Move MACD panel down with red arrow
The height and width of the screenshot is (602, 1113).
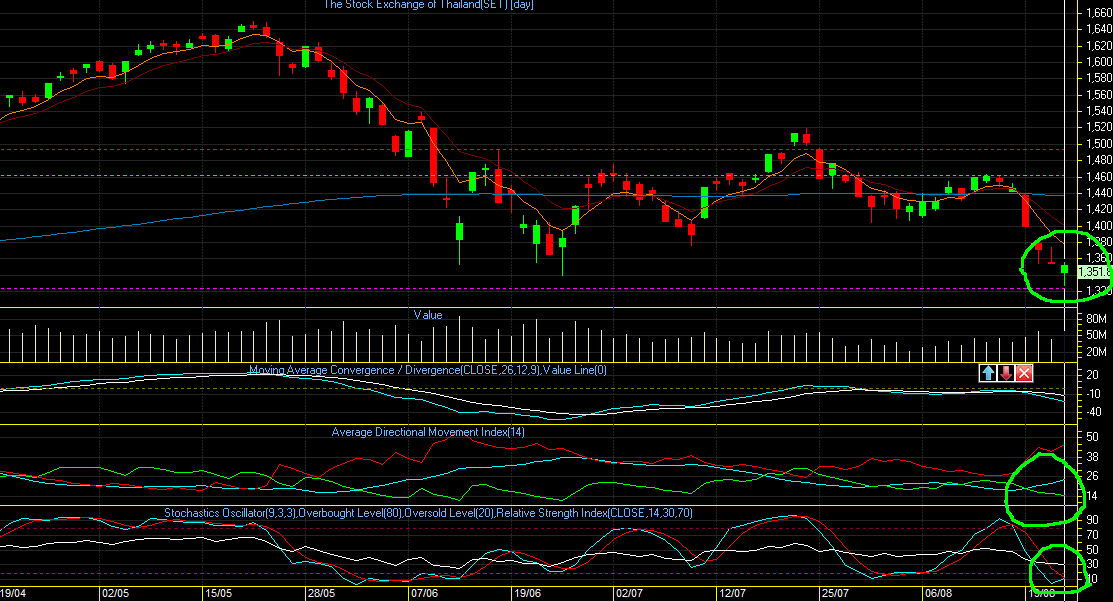pyautogui.click(x=1006, y=373)
